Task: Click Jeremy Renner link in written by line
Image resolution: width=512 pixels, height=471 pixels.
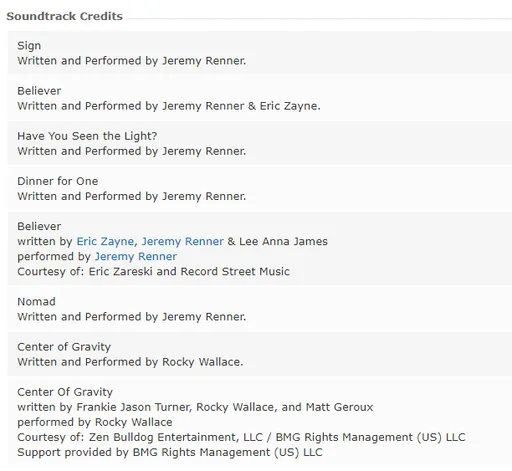Action: 183,241
